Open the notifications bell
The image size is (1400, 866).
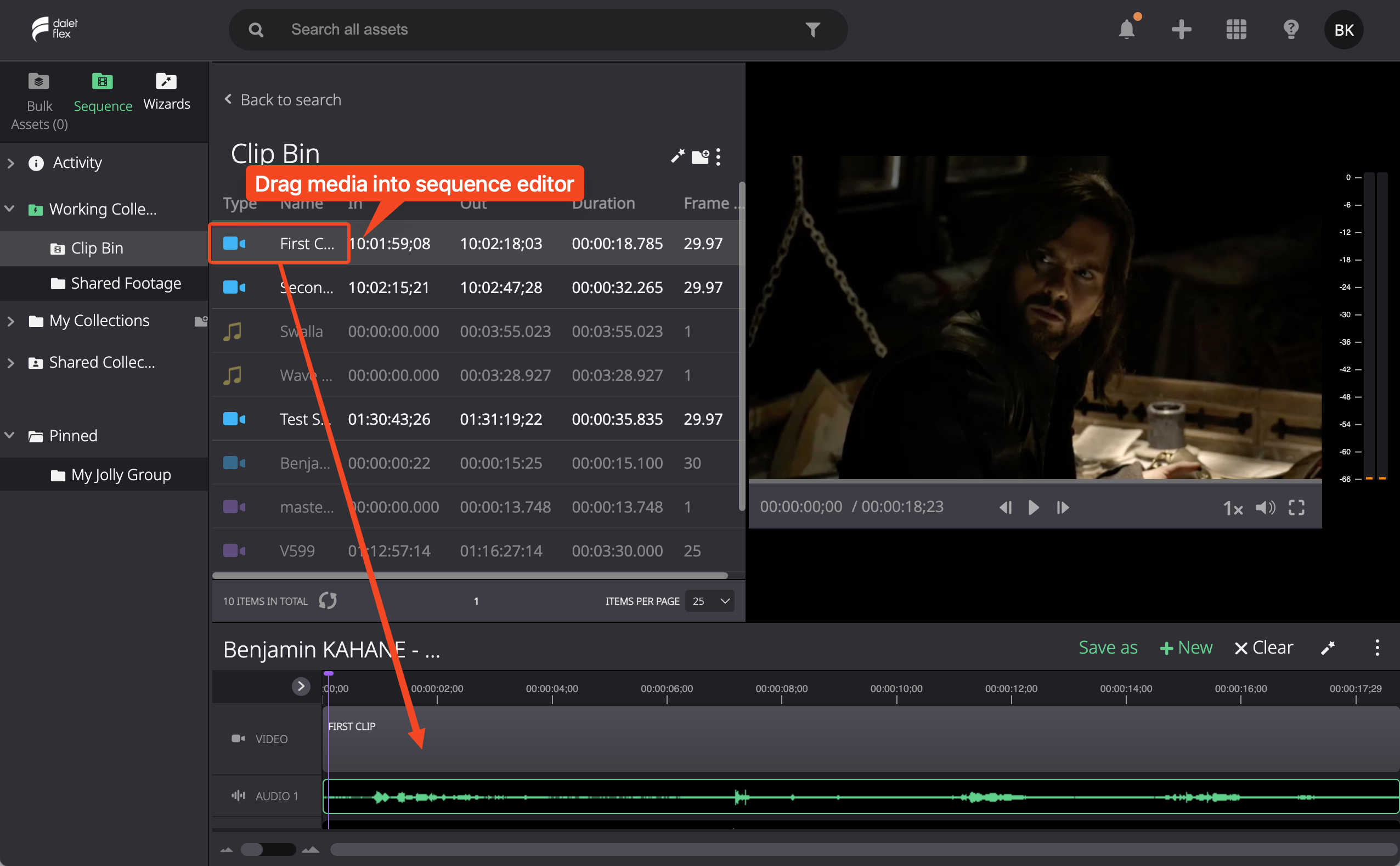click(x=1126, y=29)
